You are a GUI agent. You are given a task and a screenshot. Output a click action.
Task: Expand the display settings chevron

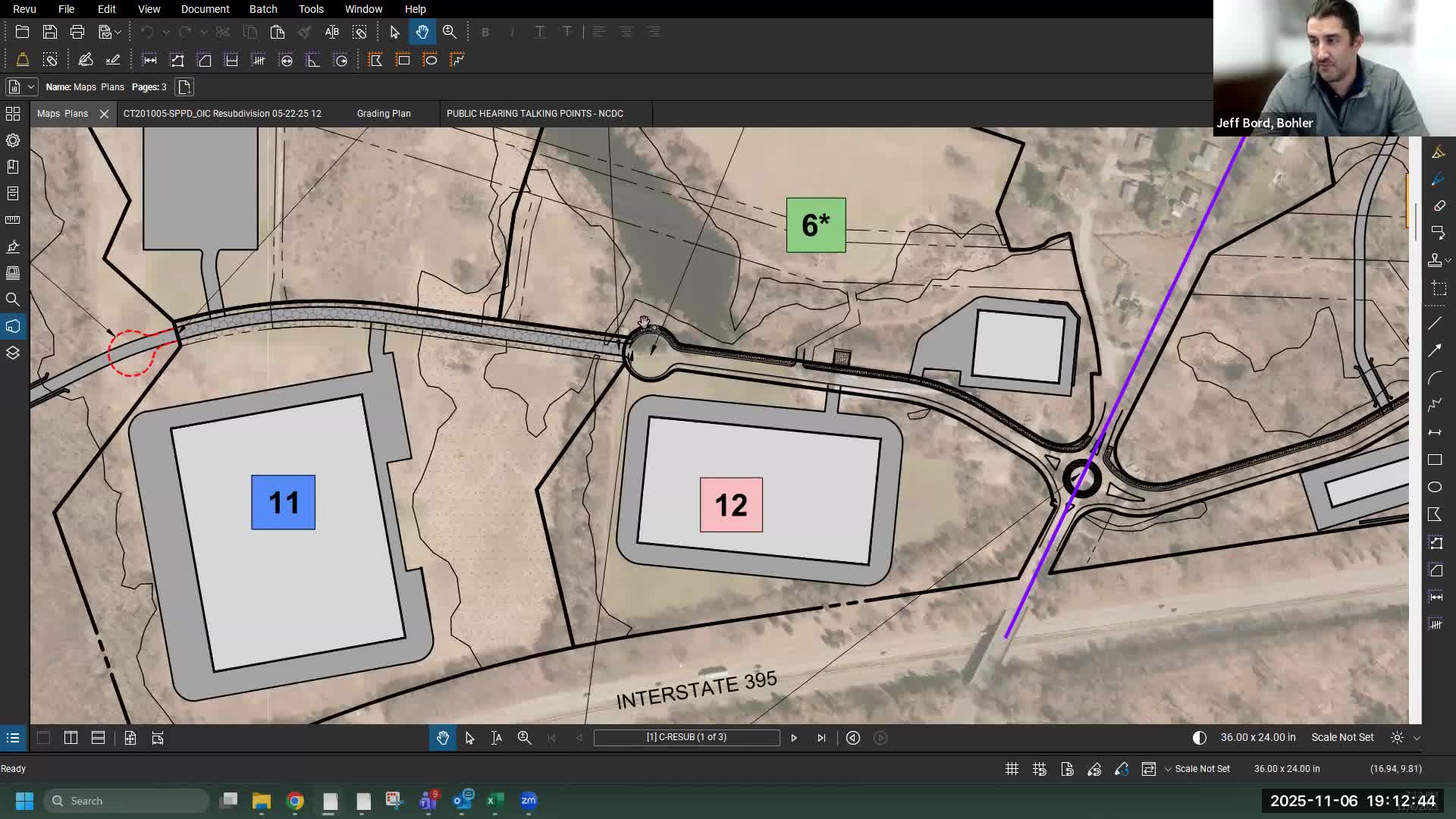[1417, 737]
